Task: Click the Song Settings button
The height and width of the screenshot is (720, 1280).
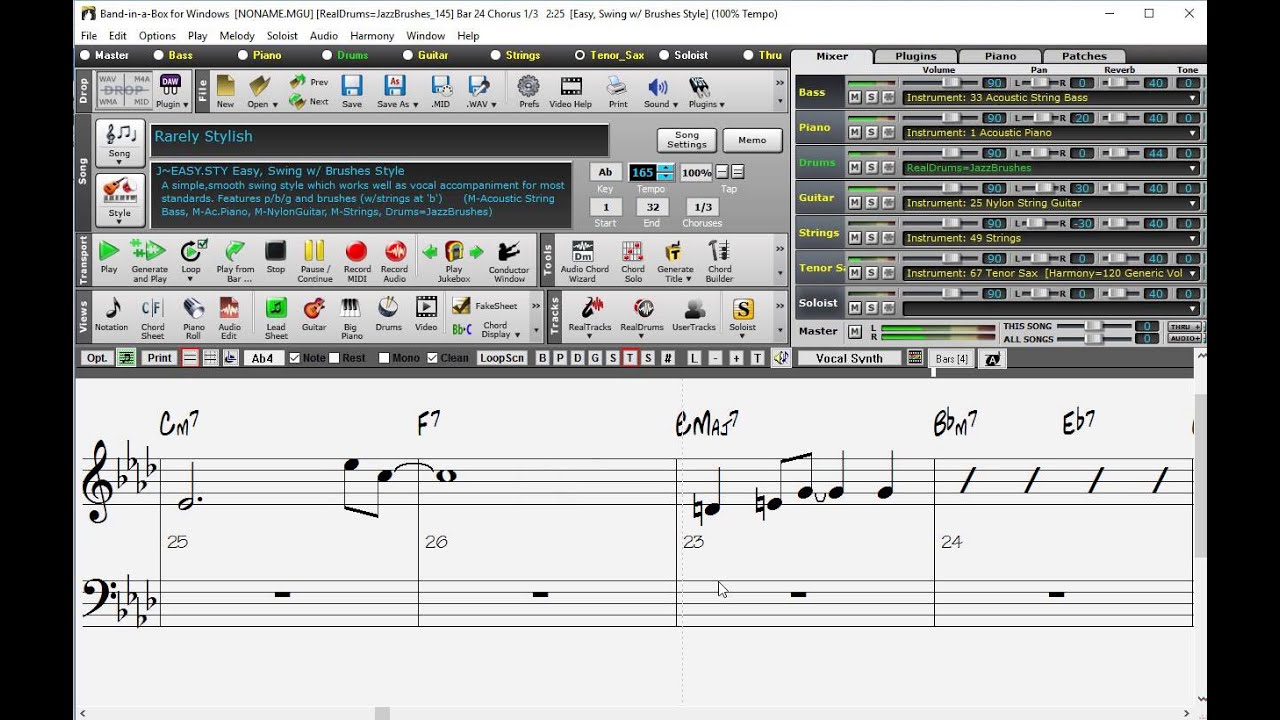Action: click(x=687, y=140)
